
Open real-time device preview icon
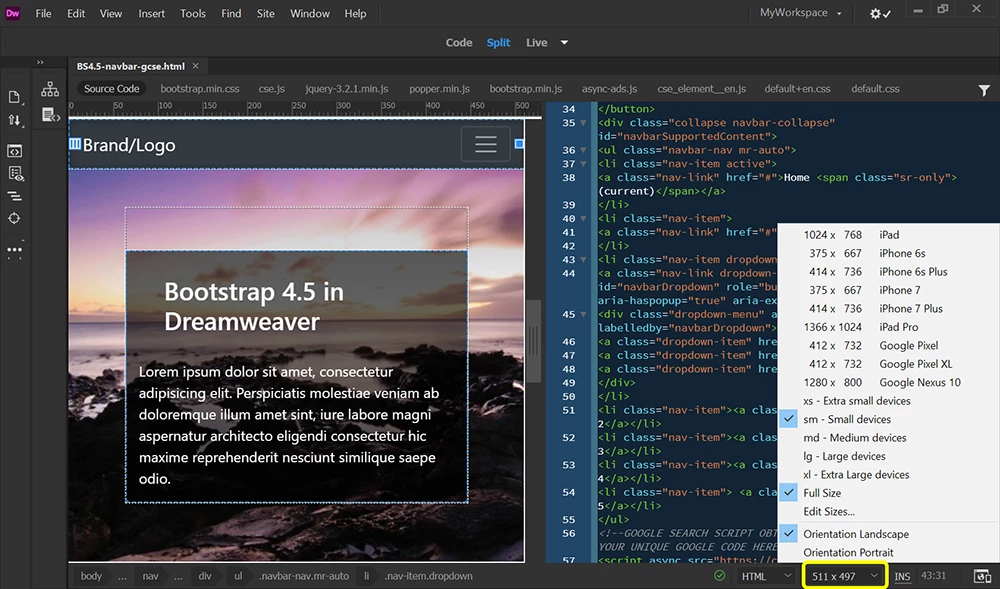coord(982,576)
